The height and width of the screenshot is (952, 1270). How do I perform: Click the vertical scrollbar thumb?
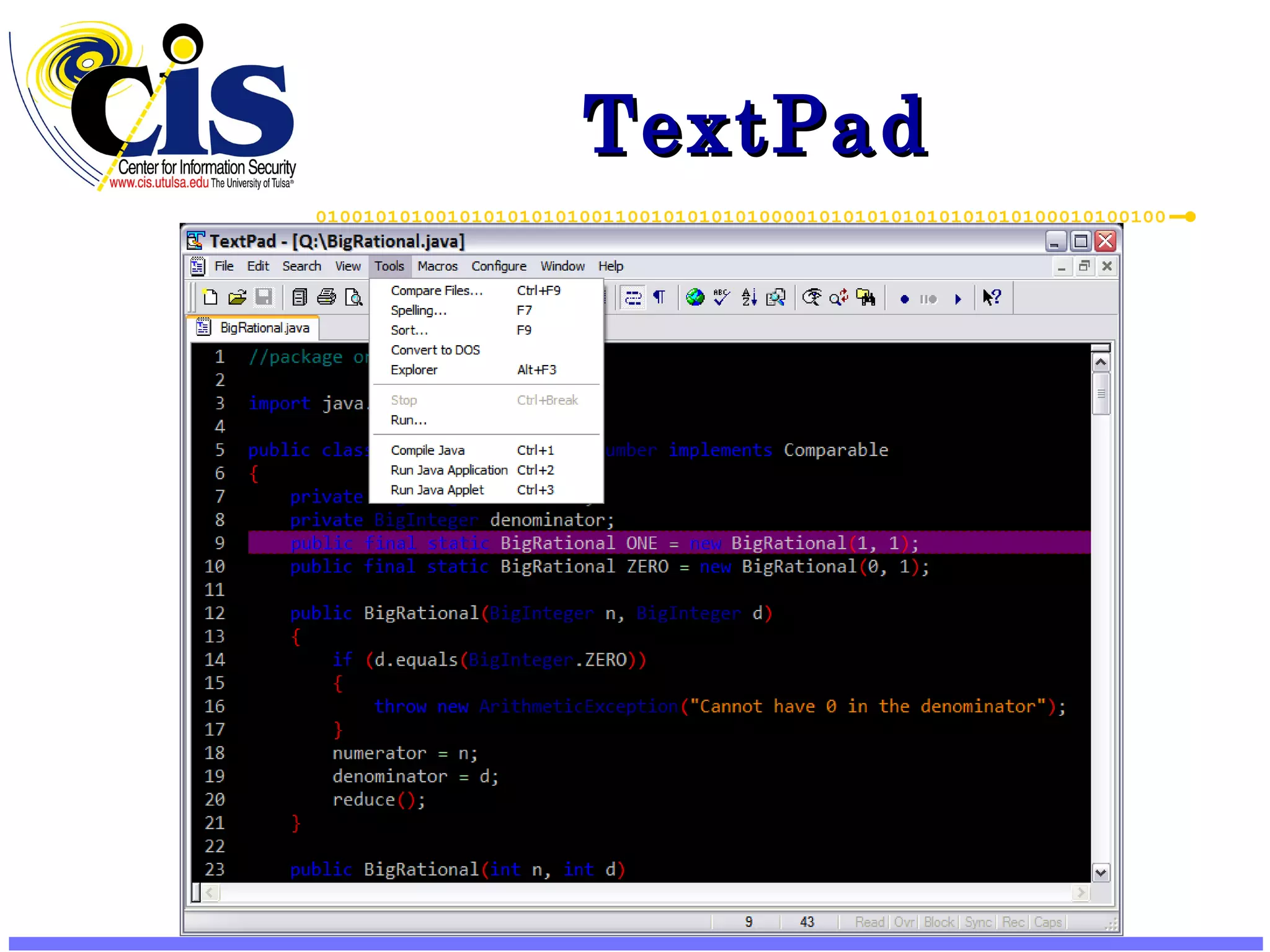(1101, 394)
